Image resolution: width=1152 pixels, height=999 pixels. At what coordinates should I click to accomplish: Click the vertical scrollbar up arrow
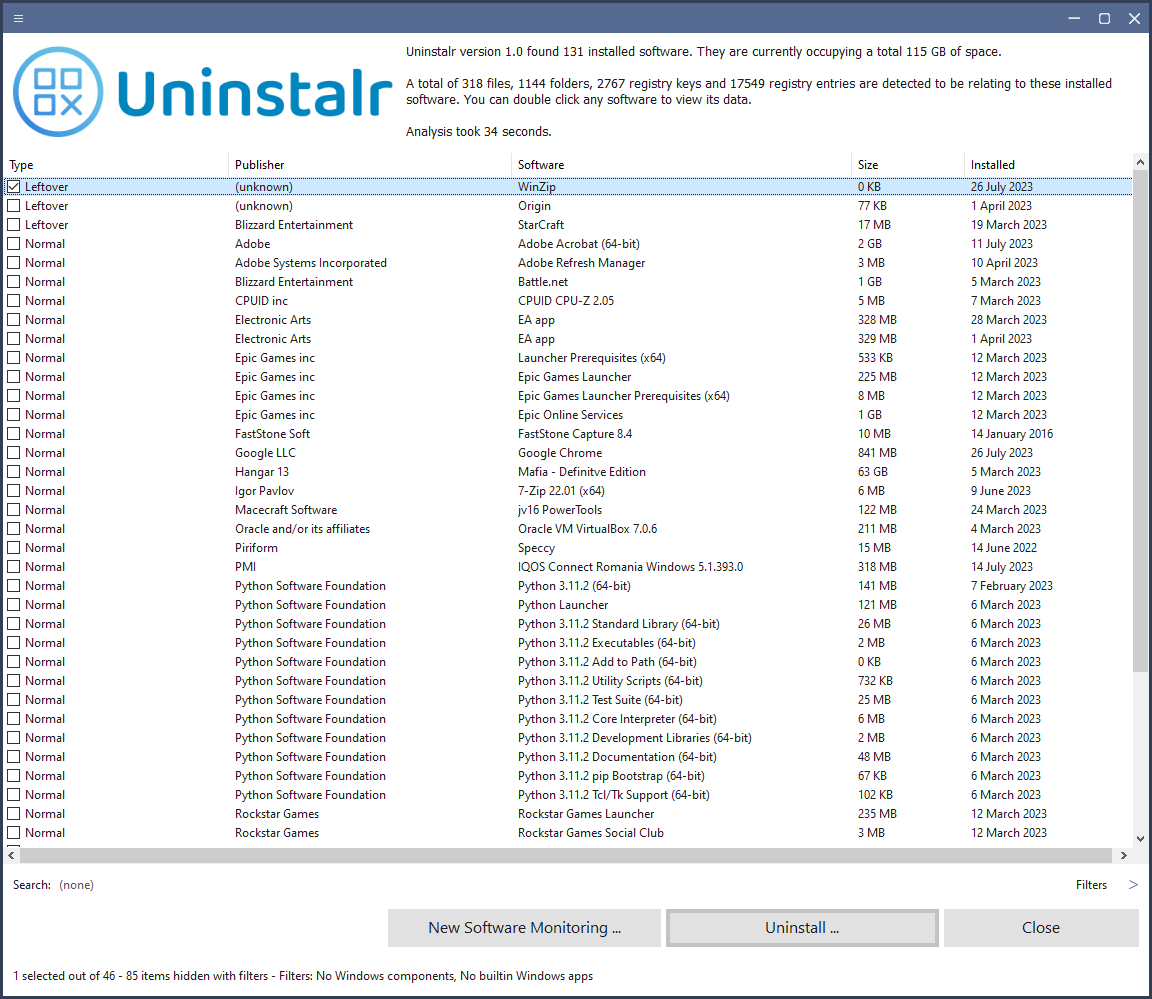[1140, 162]
